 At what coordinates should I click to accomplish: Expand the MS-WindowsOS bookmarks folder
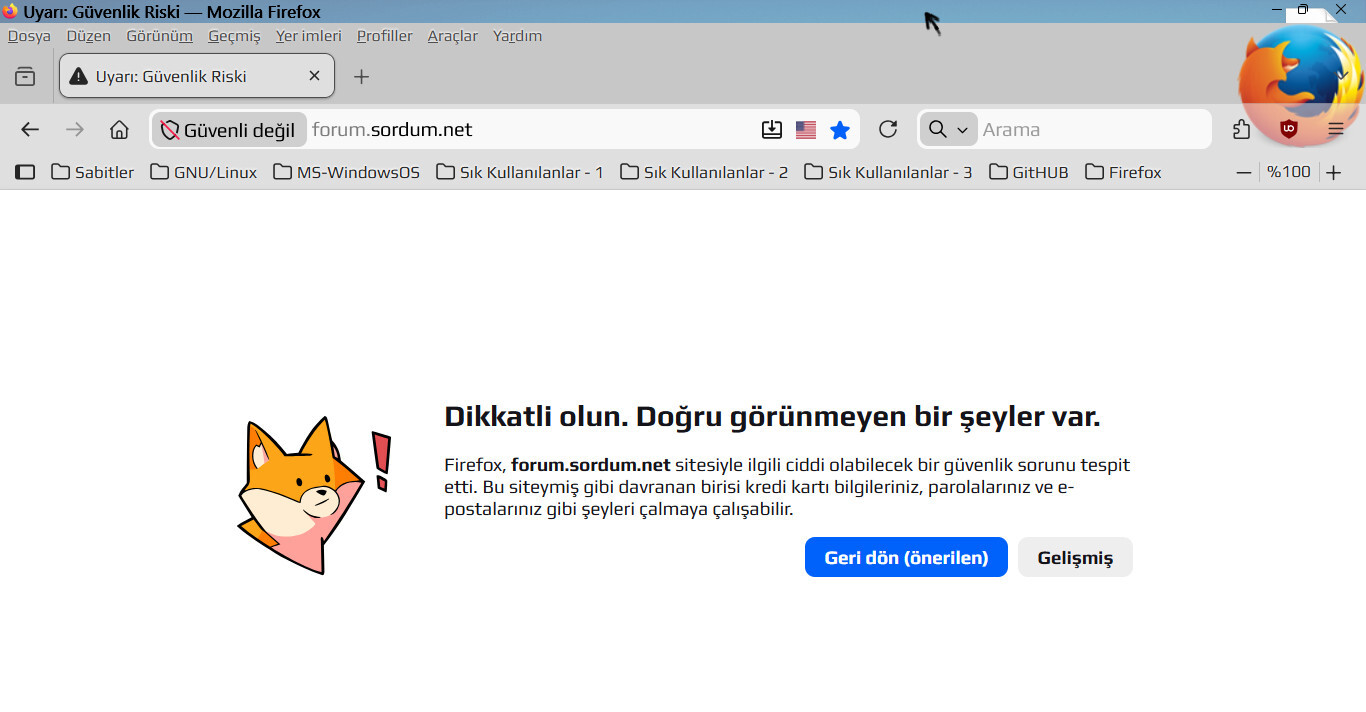point(347,172)
